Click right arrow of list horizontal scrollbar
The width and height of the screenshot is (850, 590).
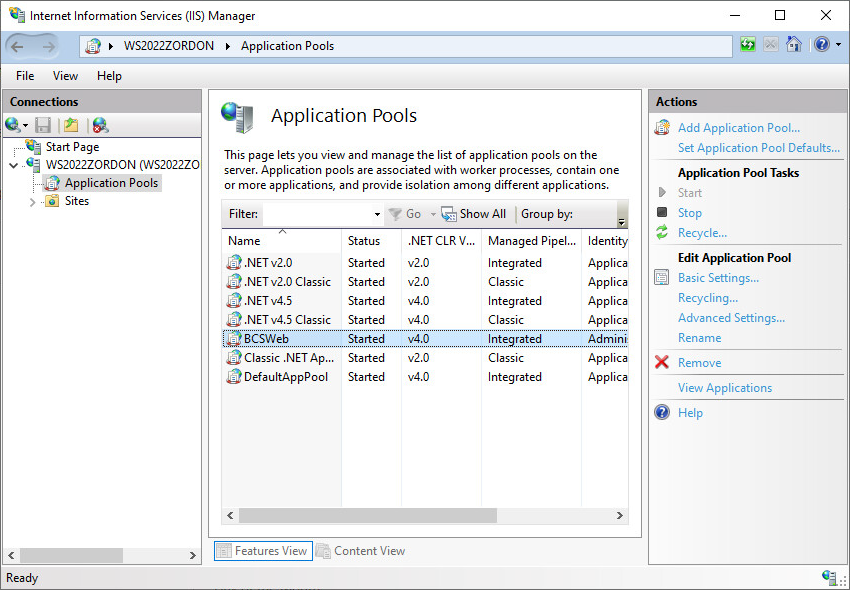click(620, 516)
